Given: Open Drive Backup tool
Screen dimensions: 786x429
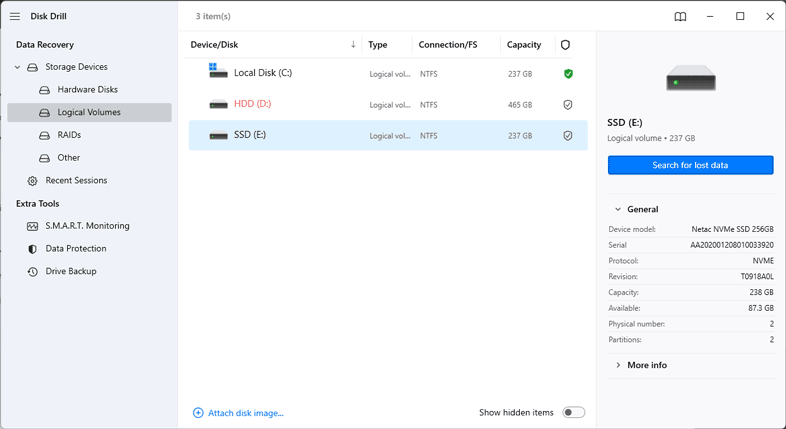Looking at the screenshot, I should [71, 271].
